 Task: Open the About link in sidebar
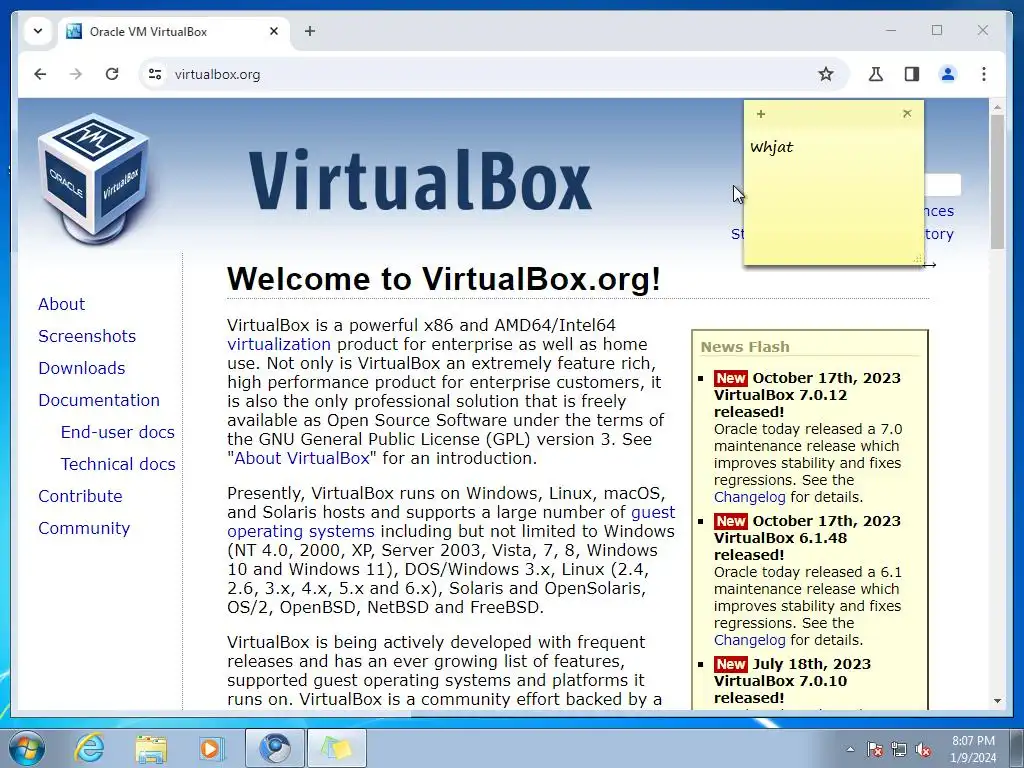[61, 304]
